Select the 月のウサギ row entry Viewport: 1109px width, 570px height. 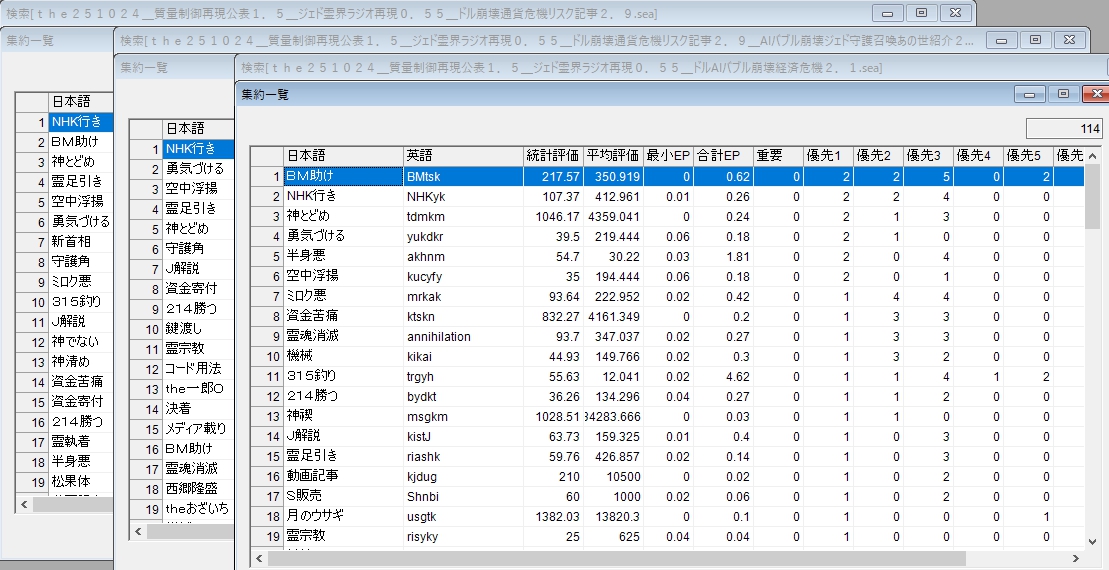[314, 516]
